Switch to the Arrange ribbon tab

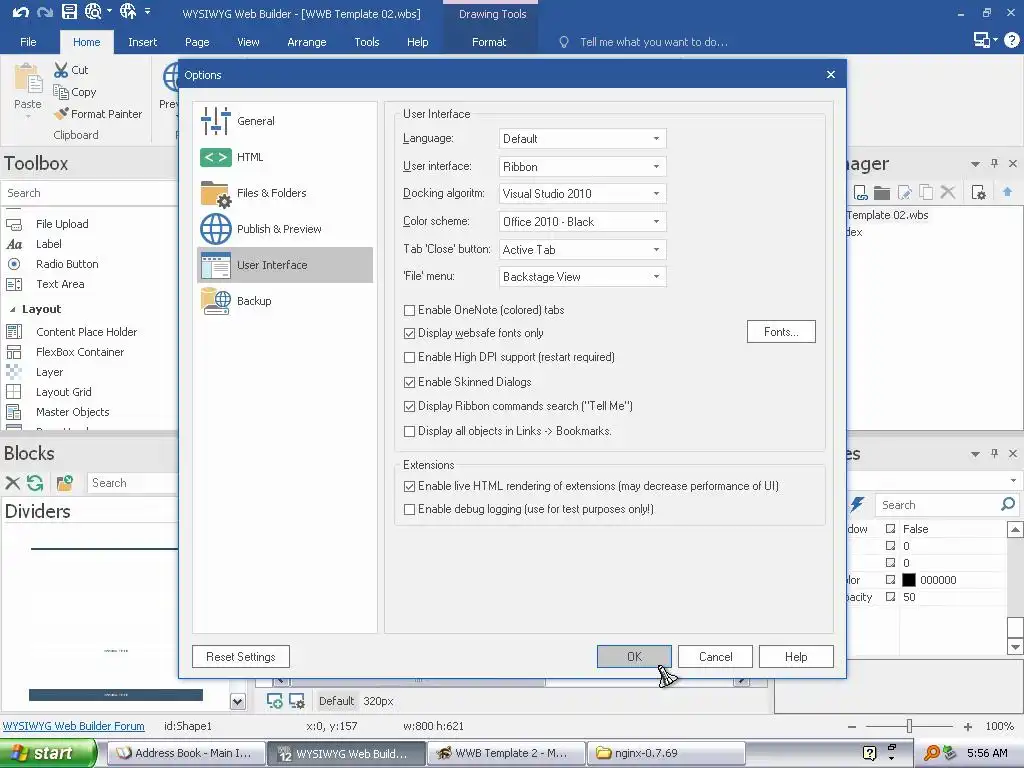pyautogui.click(x=306, y=42)
